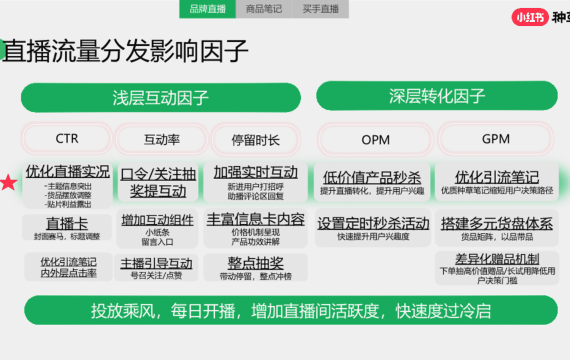Screen dimensions: 570x360
Task: Select the 深层转化因子 green header
Action: click(x=437, y=96)
